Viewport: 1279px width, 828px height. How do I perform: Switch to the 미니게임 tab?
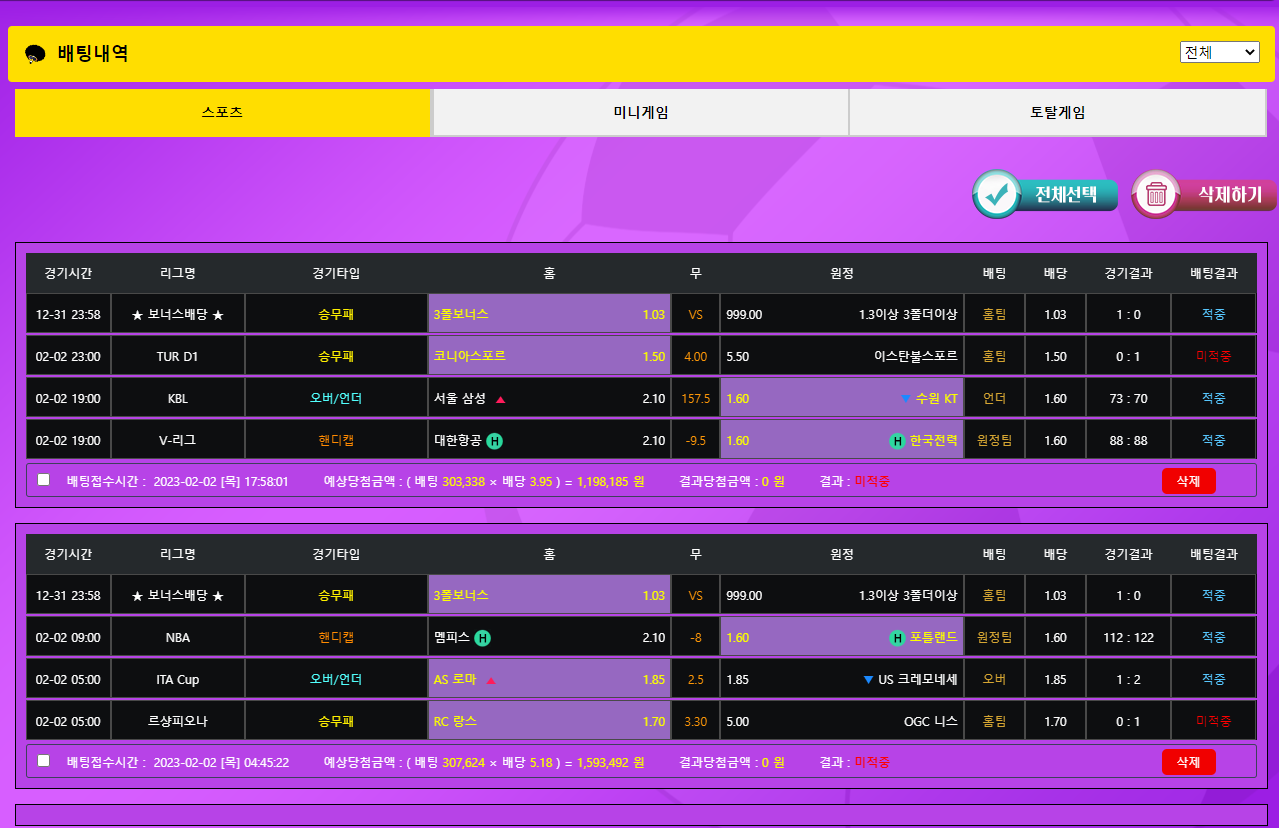coord(640,113)
